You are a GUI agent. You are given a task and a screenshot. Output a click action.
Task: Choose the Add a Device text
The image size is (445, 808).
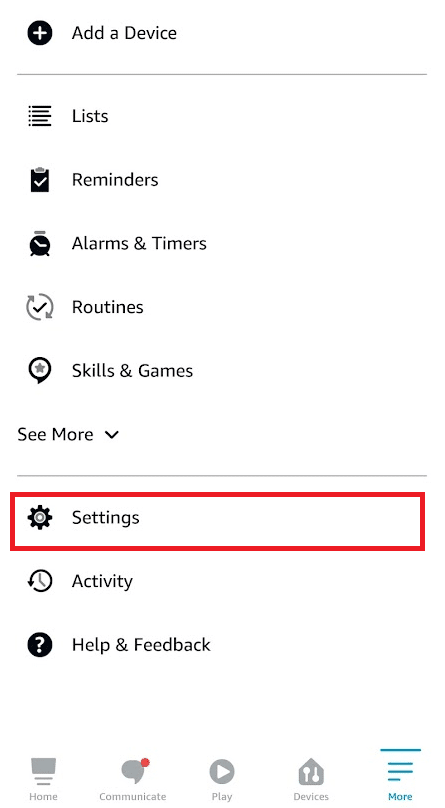tap(125, 33)
